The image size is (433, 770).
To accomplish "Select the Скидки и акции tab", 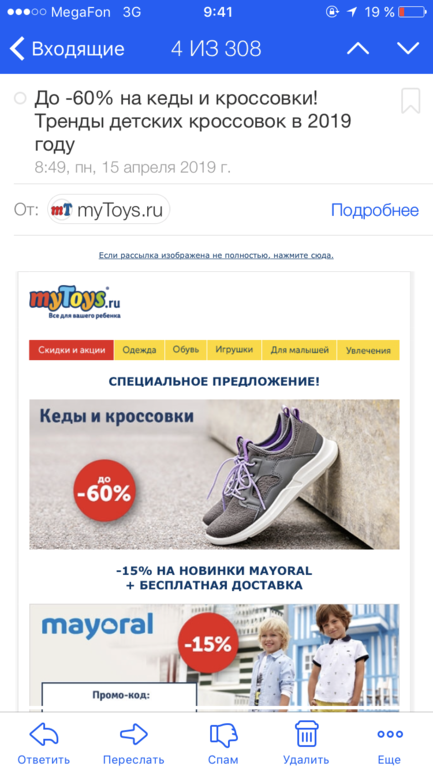I will tap(72, 350).
